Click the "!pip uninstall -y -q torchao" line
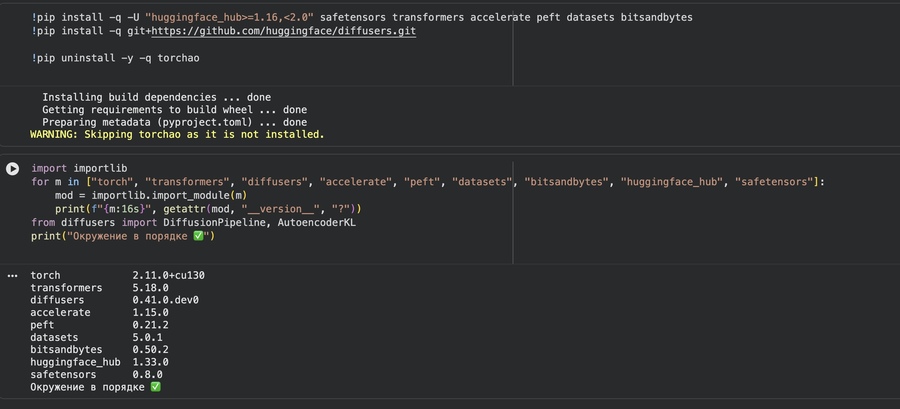The image size is (900, 409). (115, 58)
